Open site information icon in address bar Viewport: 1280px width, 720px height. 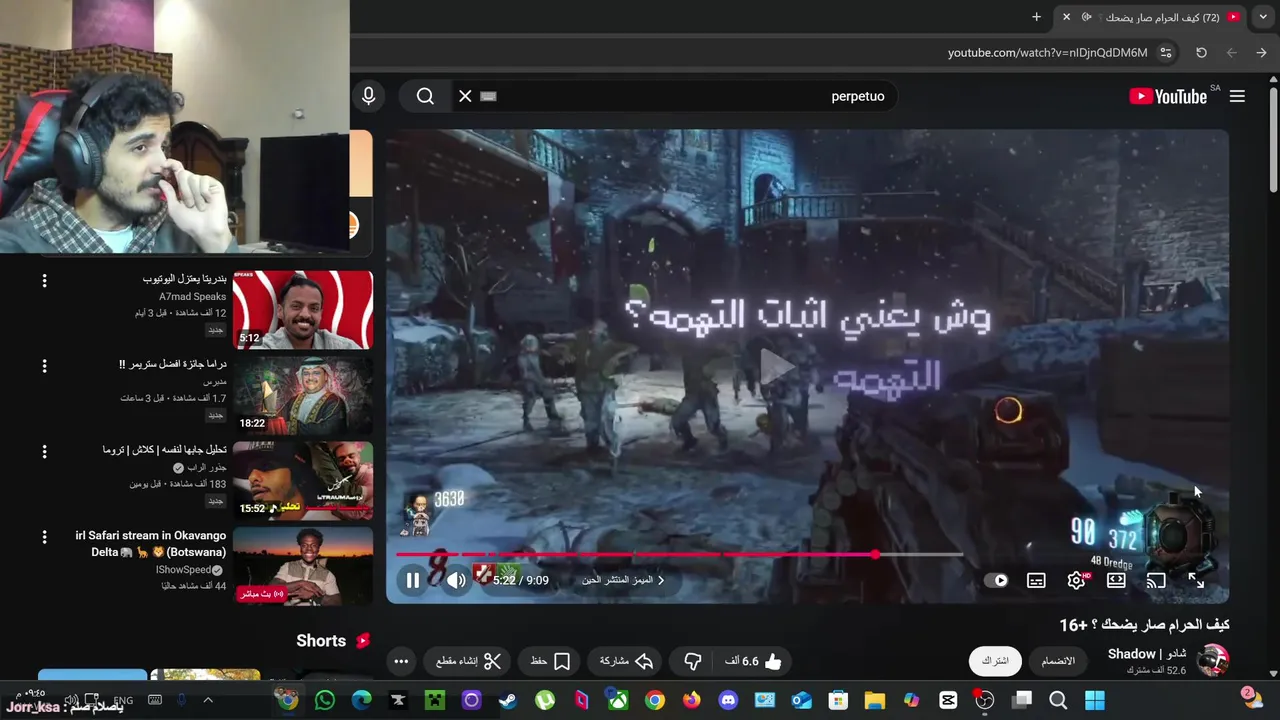[x=1165, y=53]
